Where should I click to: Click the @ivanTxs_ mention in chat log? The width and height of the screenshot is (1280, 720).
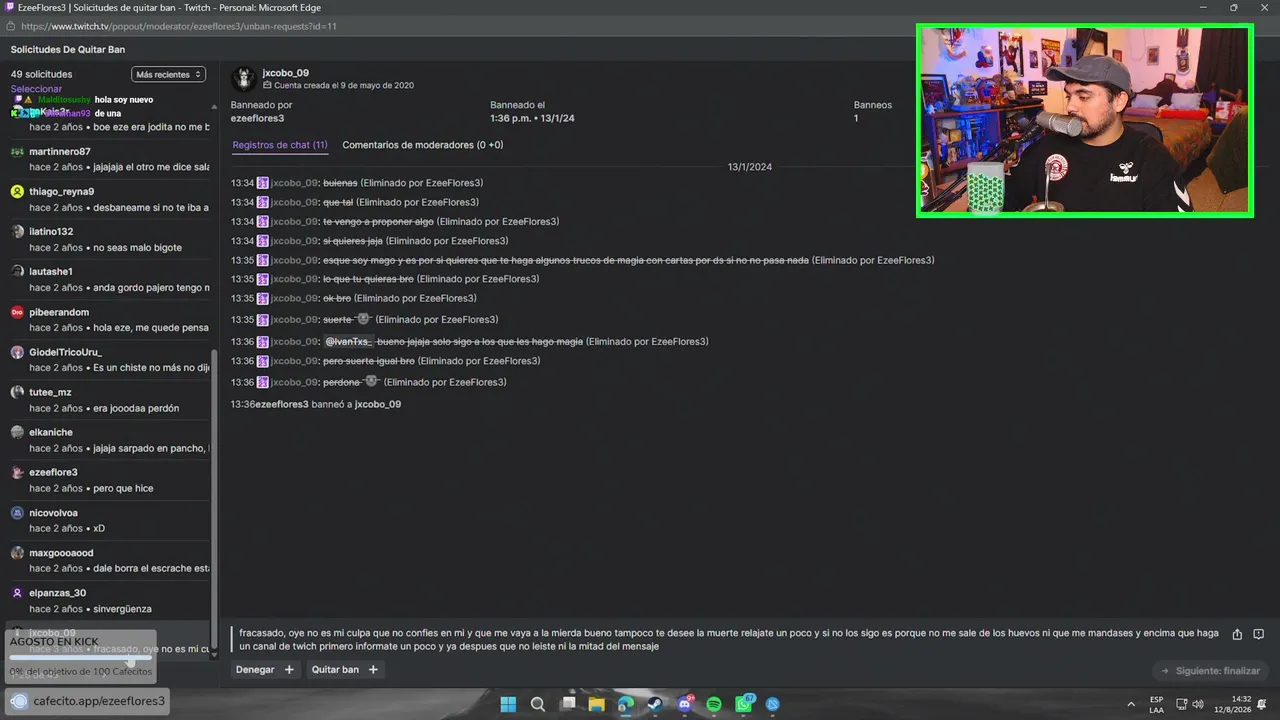click(349, 342)
